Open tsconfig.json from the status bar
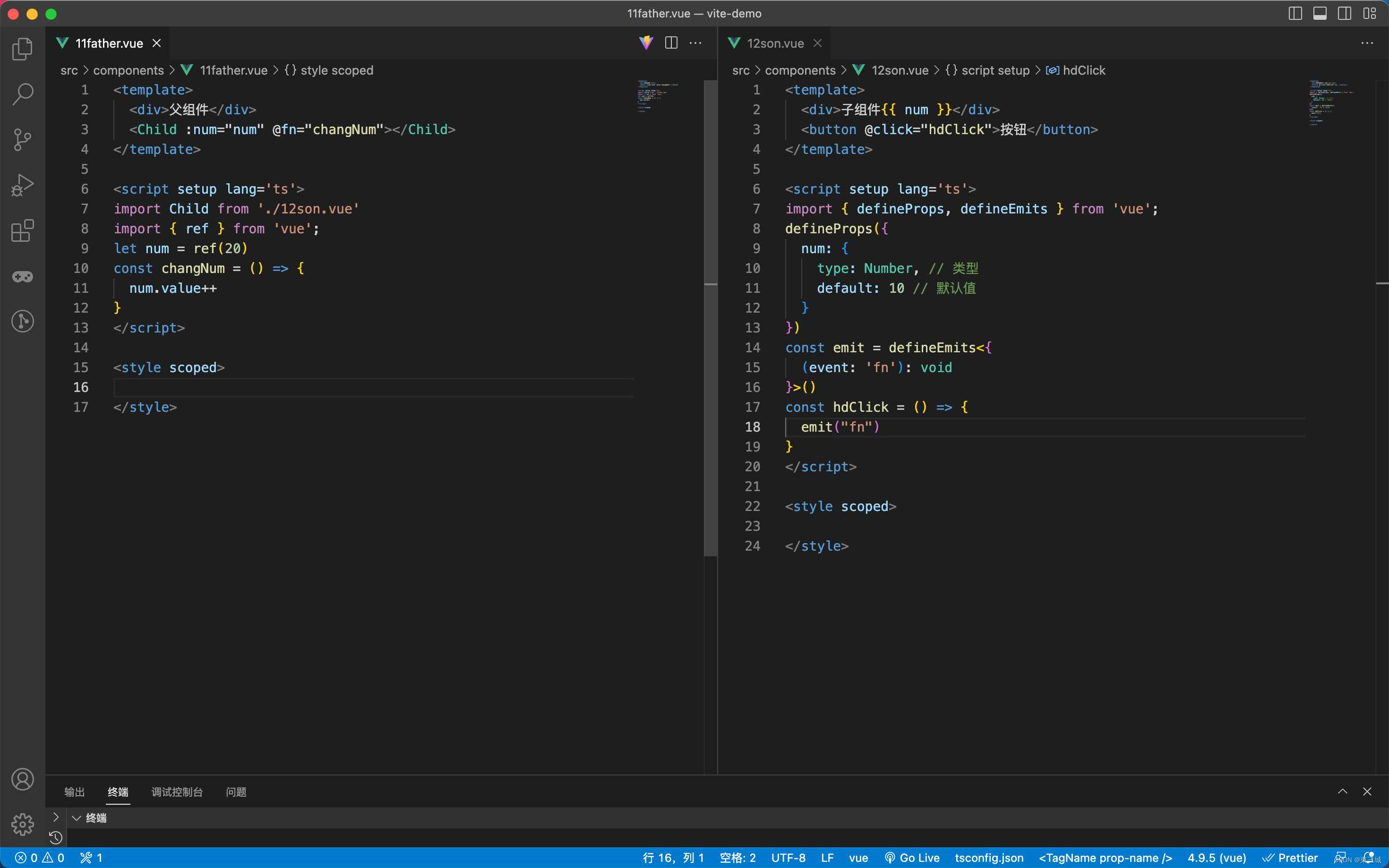Screen dimensions: 1389x868 point(989,858)
